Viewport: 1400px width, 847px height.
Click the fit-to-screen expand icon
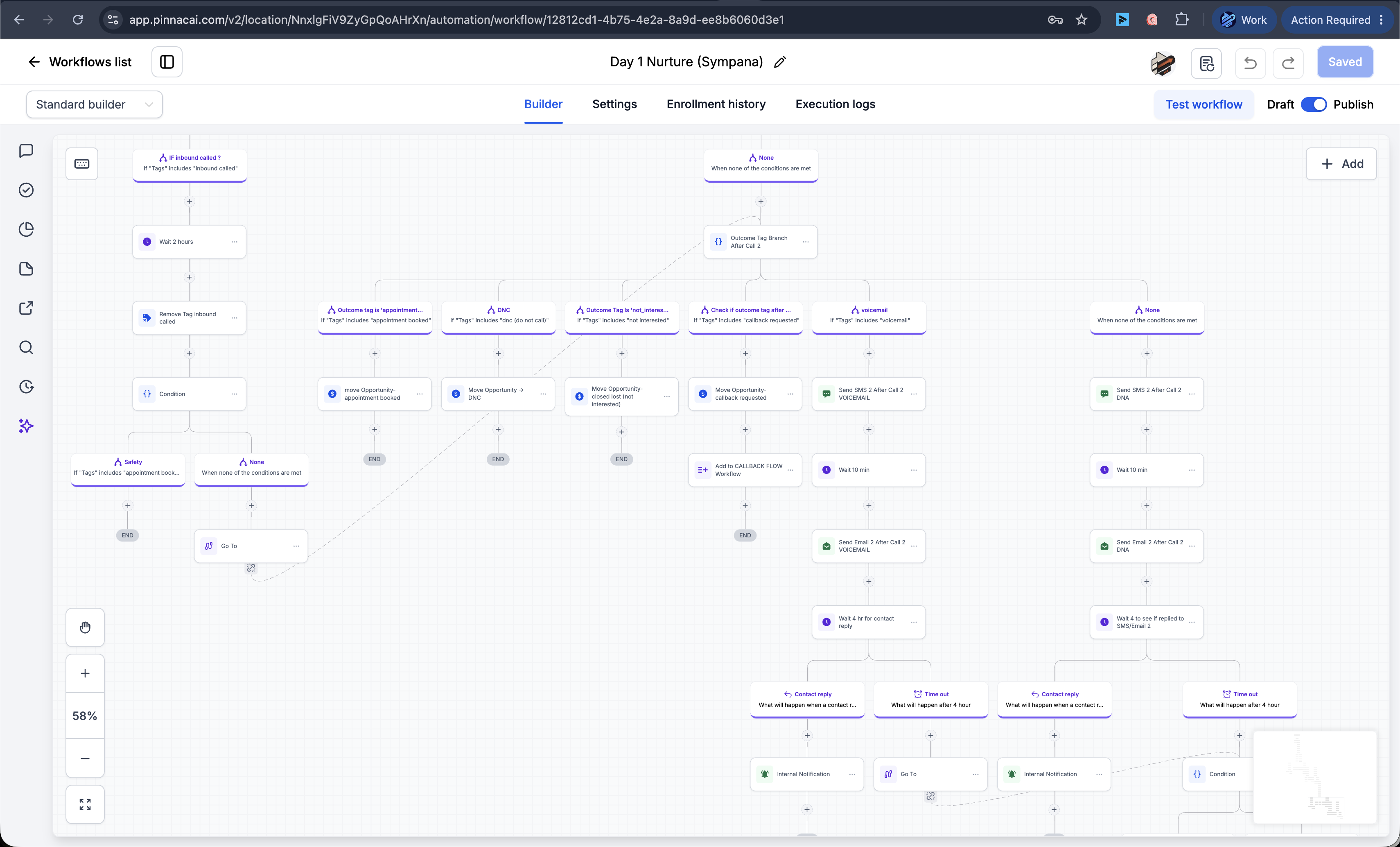coord(85,804)
